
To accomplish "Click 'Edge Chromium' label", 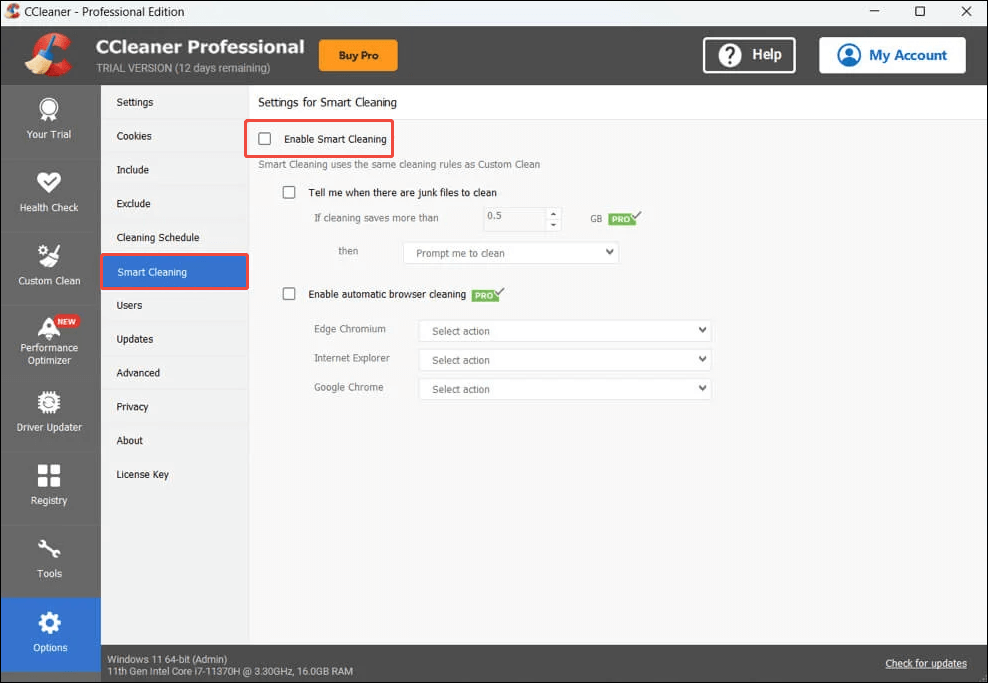I will 350,329.
